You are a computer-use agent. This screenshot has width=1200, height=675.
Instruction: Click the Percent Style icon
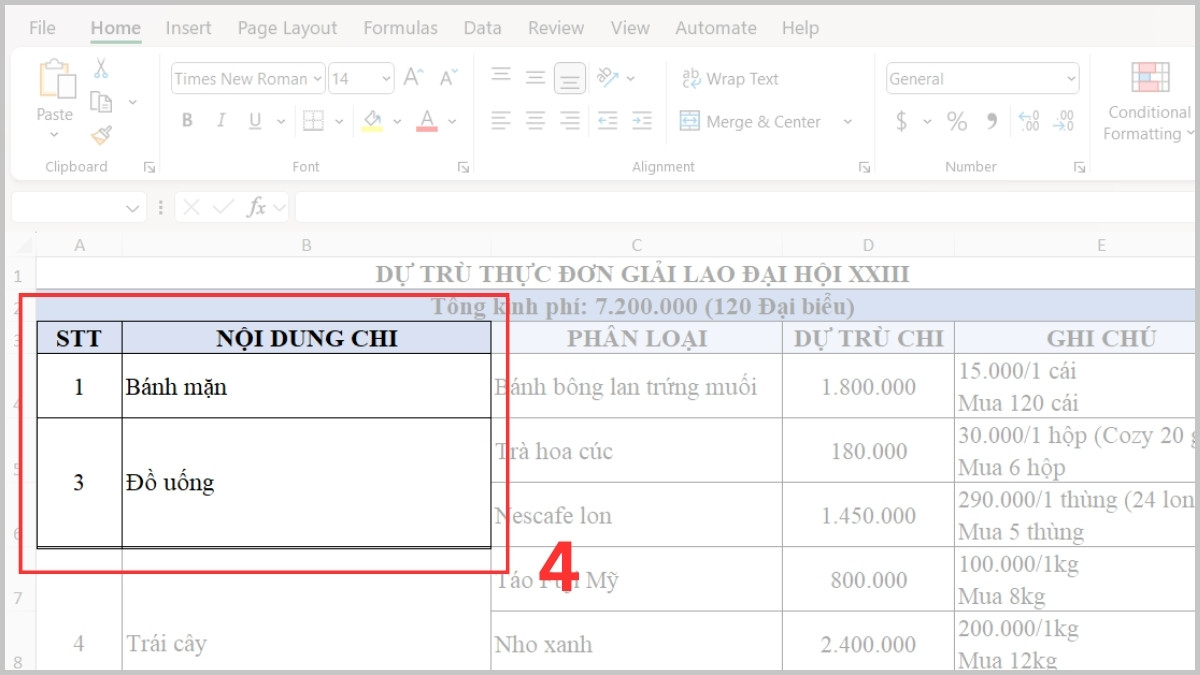tap(957, 121)
